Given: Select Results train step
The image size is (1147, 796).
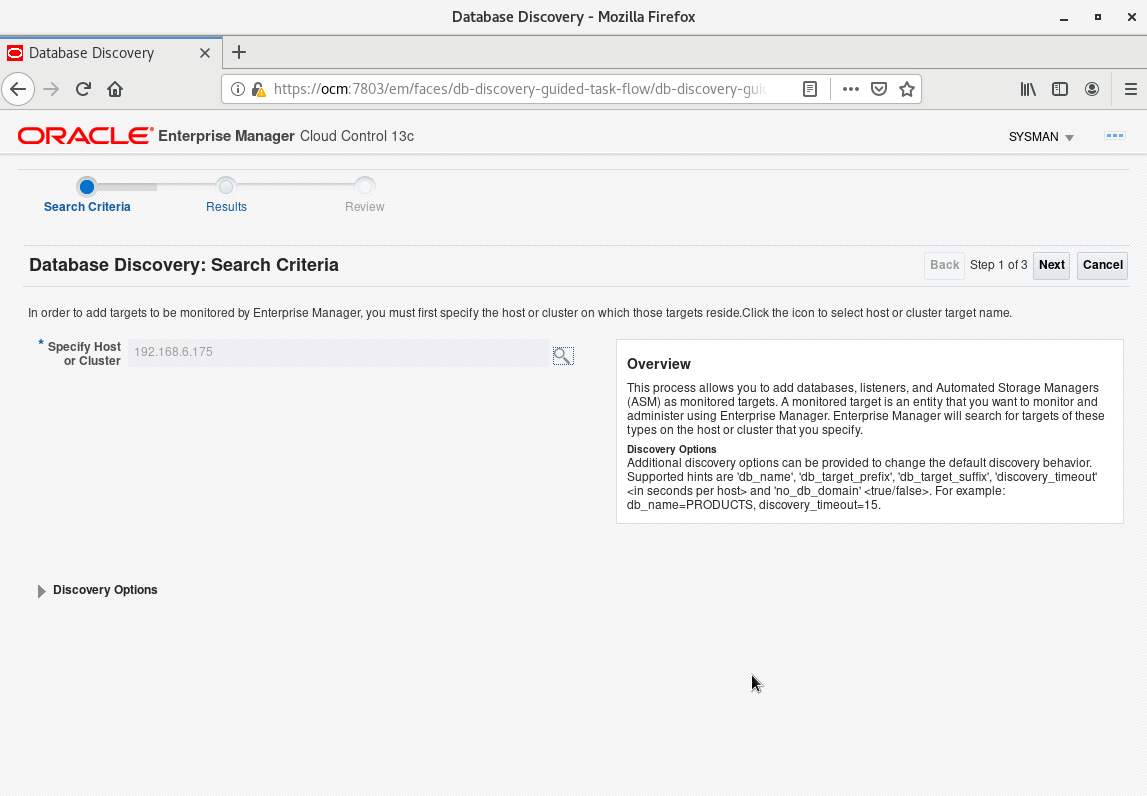Looking at the screenshot, I should pyautogui.click(x=226, y=207).
